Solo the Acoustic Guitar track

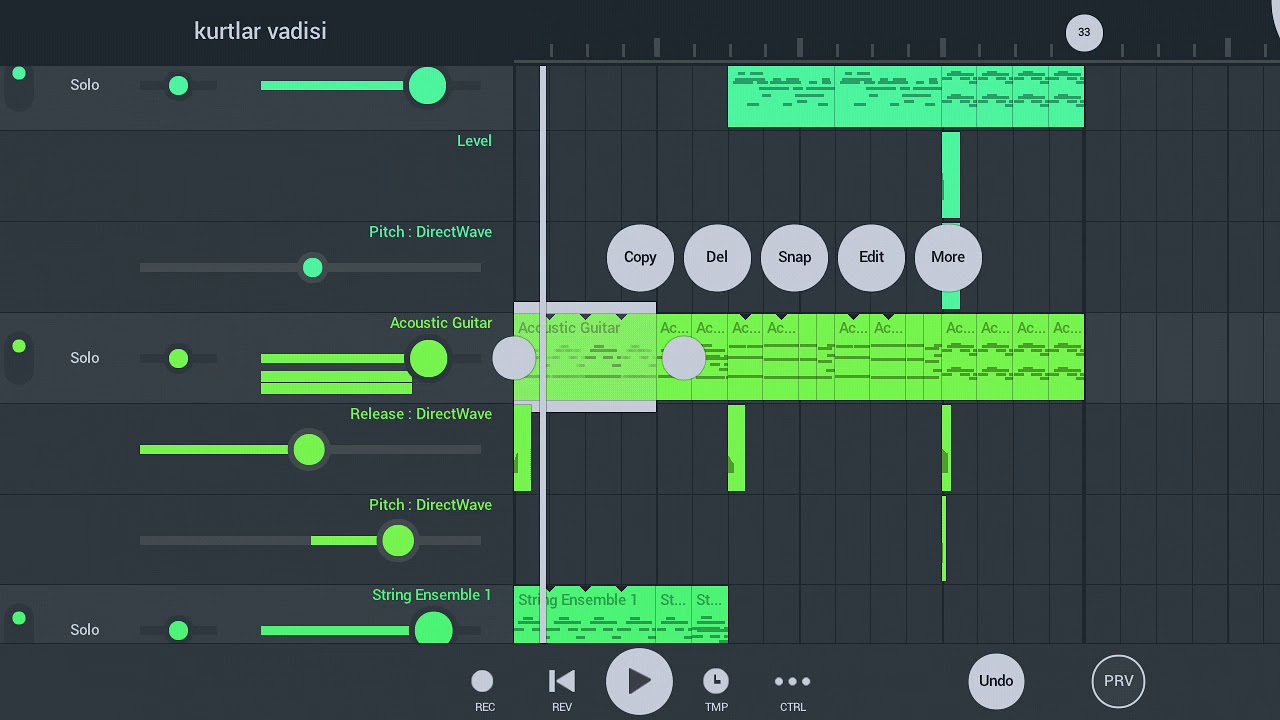(x=85, y=358)
